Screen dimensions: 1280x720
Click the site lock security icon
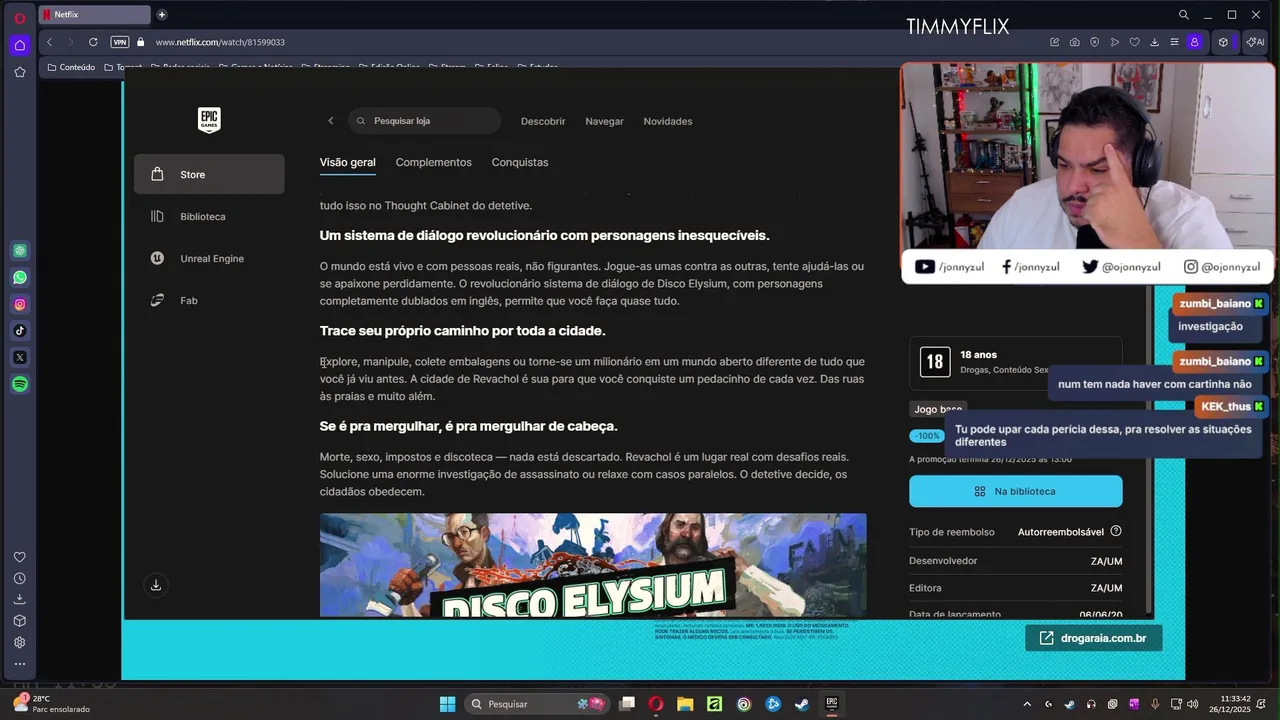[141, 42]
